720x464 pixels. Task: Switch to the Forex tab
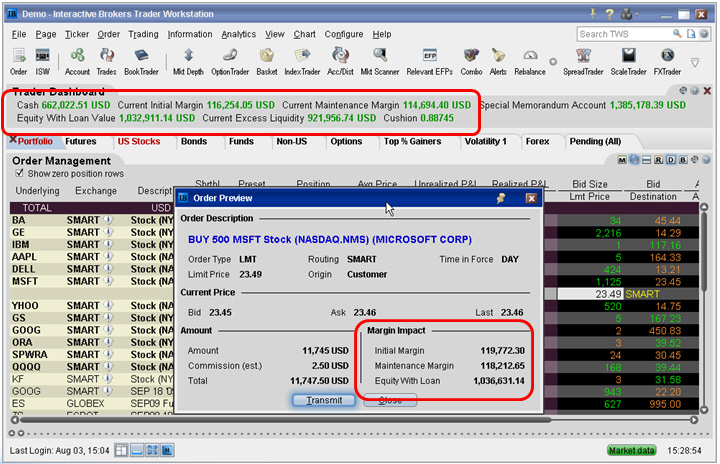[537, 141]
